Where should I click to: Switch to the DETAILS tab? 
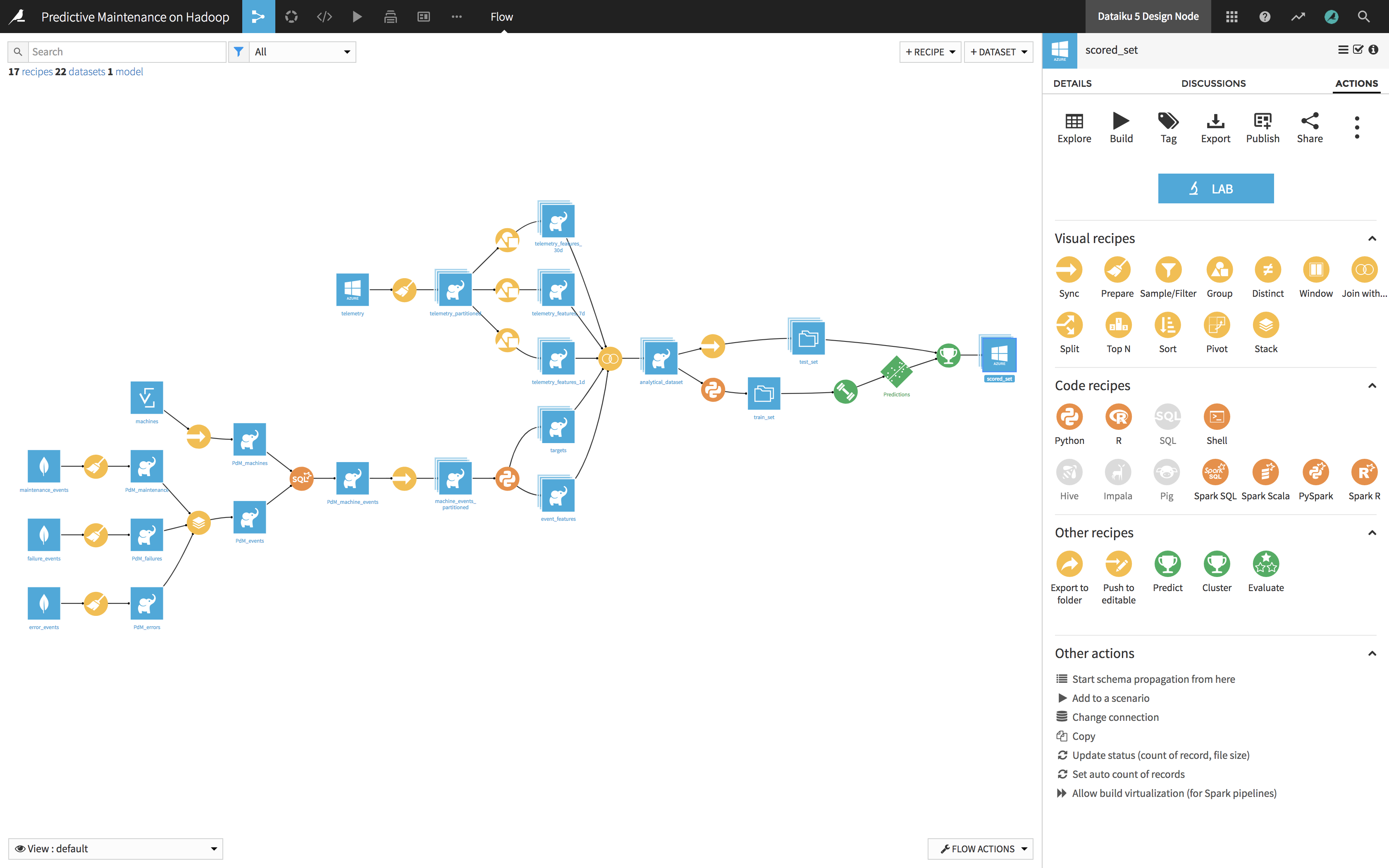[x=1072, y=83]
